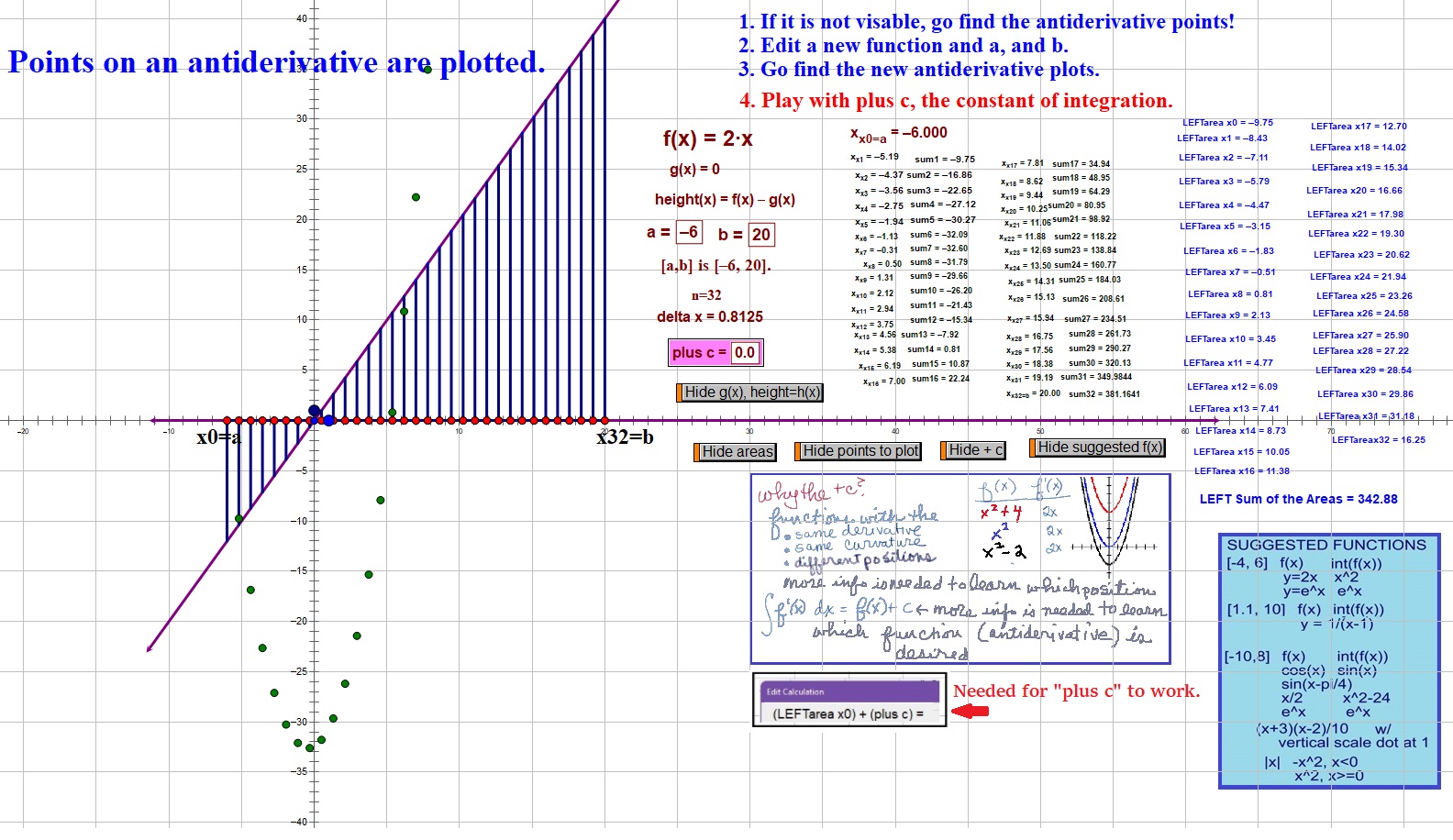Select the "sum8 = –31.79" measurement

pos(938,262)
